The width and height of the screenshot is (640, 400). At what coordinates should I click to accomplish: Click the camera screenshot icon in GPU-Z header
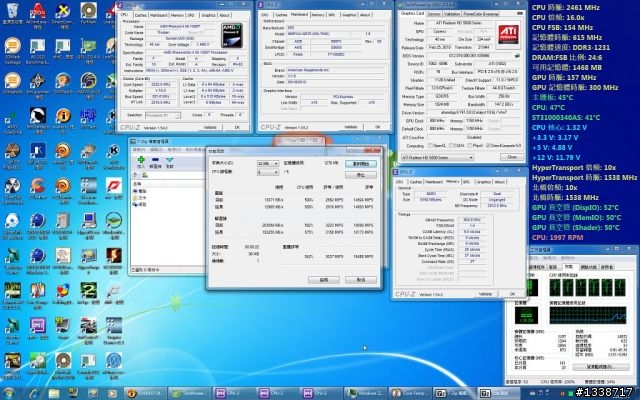point(520,13)
